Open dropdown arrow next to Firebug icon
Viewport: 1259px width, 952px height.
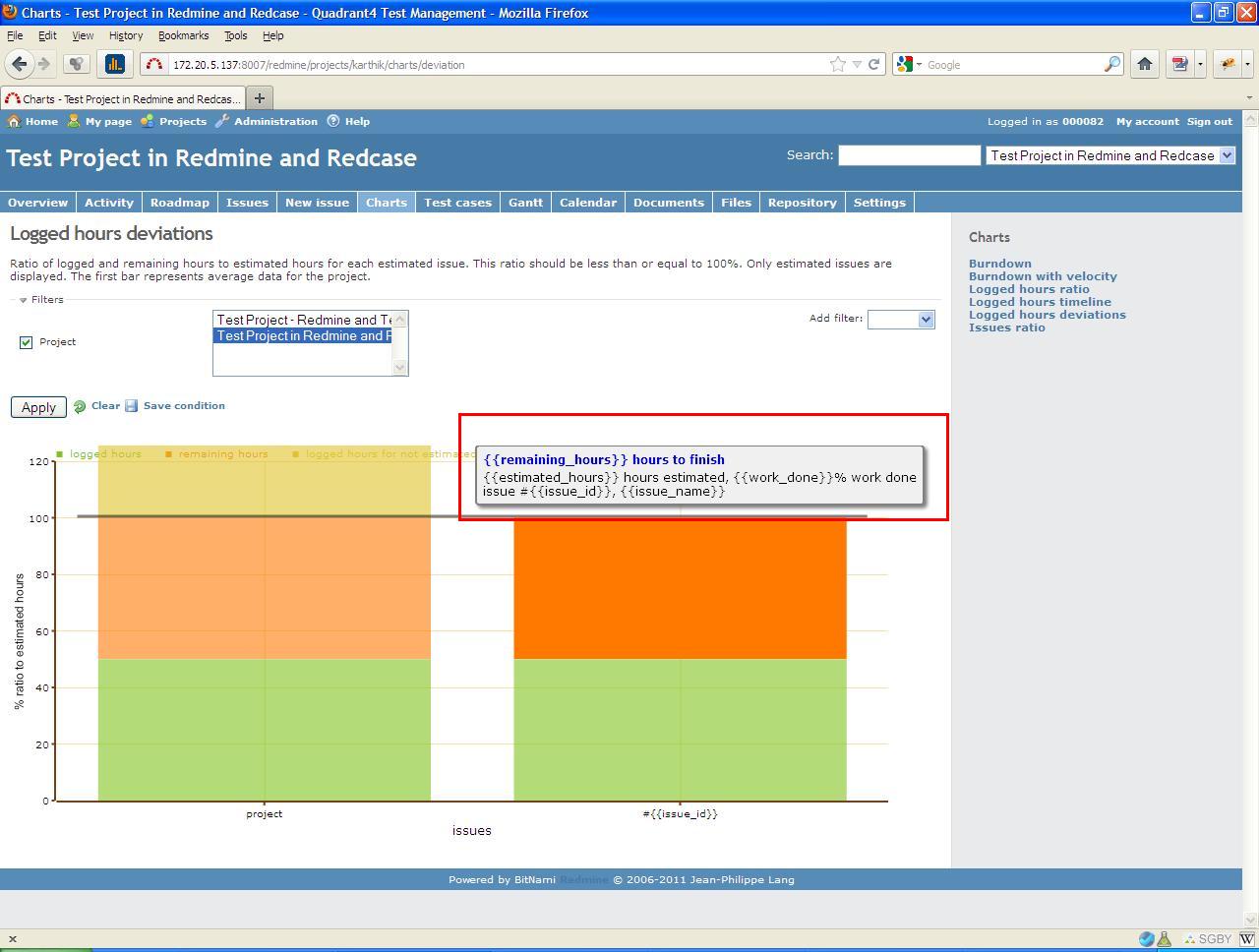tap(1247, 65)
